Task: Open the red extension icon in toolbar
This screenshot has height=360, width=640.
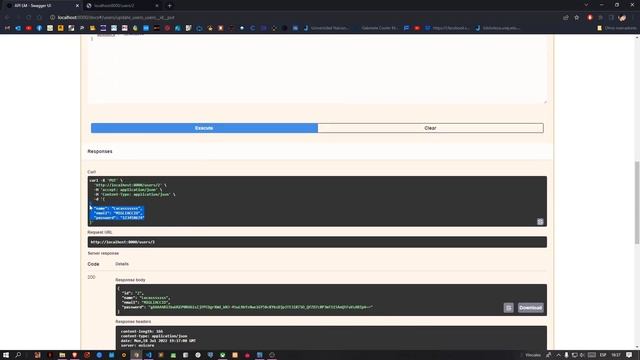Action: click(589, 18)
